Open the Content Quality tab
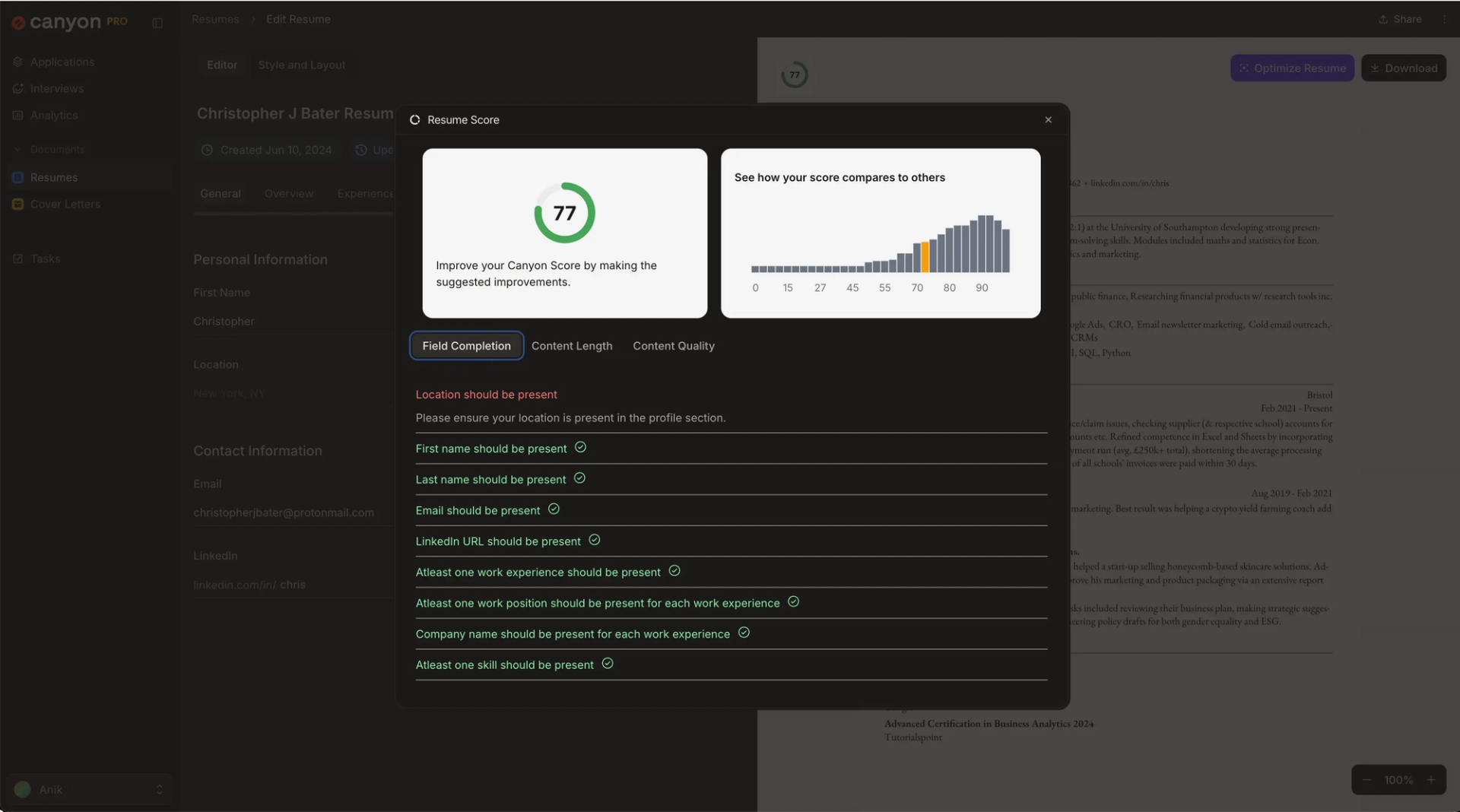Screen dimensions: 1460x812 tap(674, 346)
